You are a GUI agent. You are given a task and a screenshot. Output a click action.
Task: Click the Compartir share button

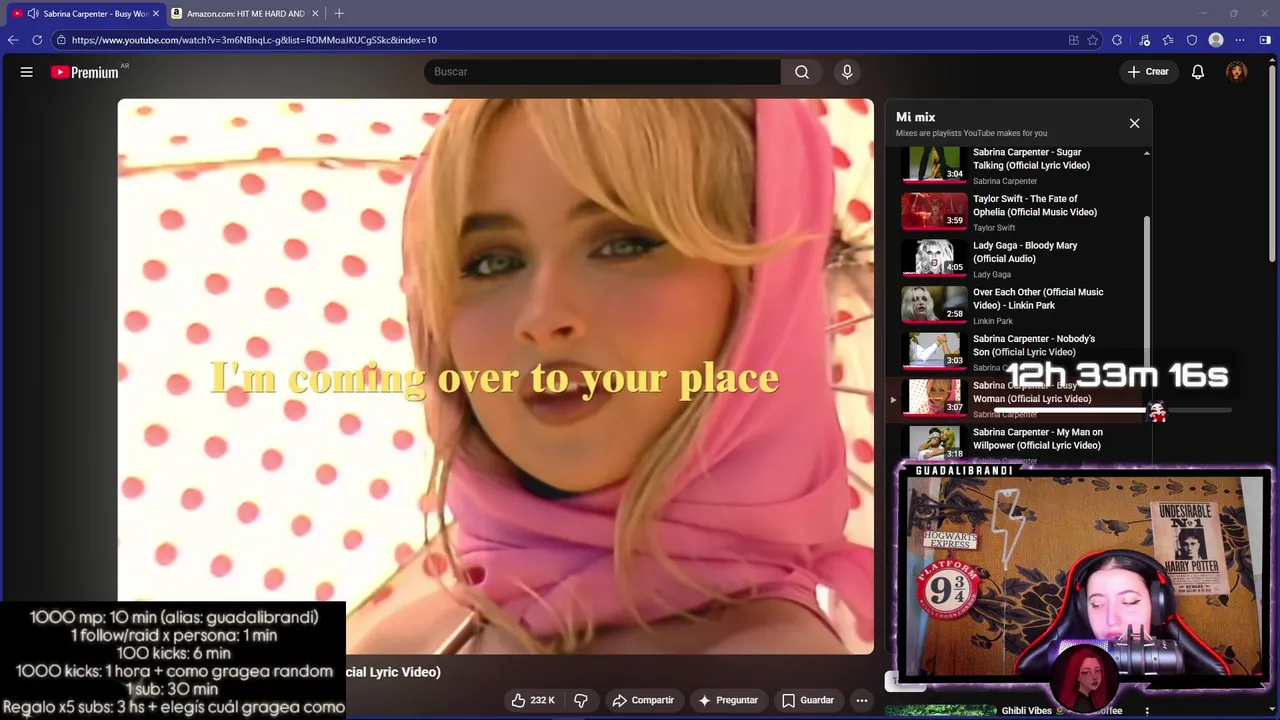tap(643, 700)
